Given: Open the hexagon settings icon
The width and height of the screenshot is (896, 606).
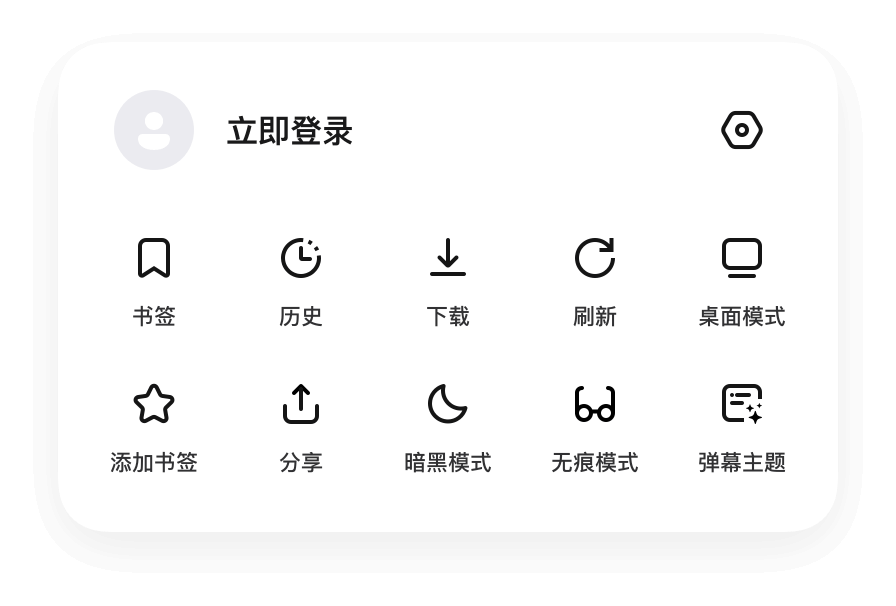Looking at the screenshot, I should click(x=742, y=130).
